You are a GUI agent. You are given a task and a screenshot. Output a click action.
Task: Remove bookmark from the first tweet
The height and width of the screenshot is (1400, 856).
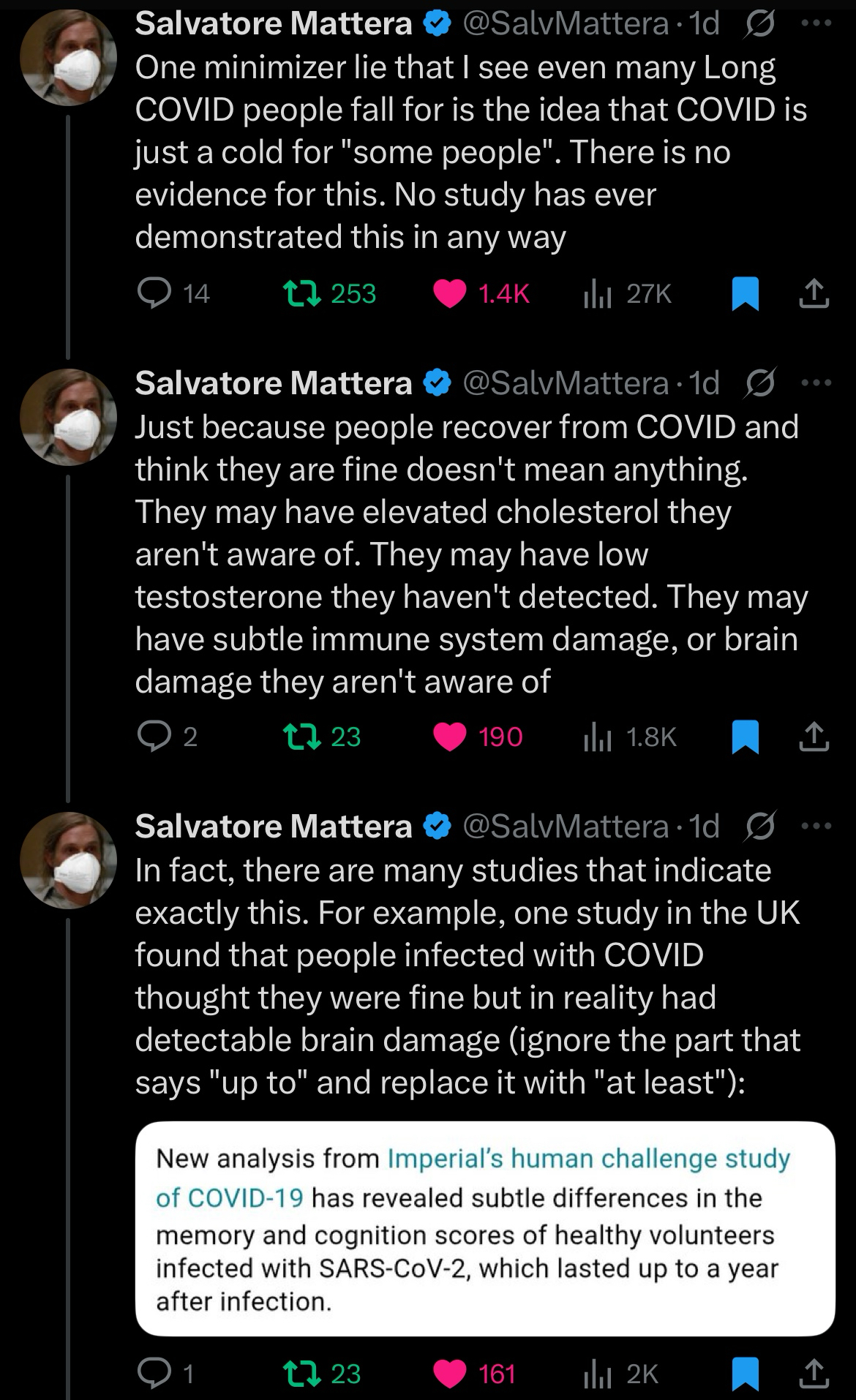(745, 294)
